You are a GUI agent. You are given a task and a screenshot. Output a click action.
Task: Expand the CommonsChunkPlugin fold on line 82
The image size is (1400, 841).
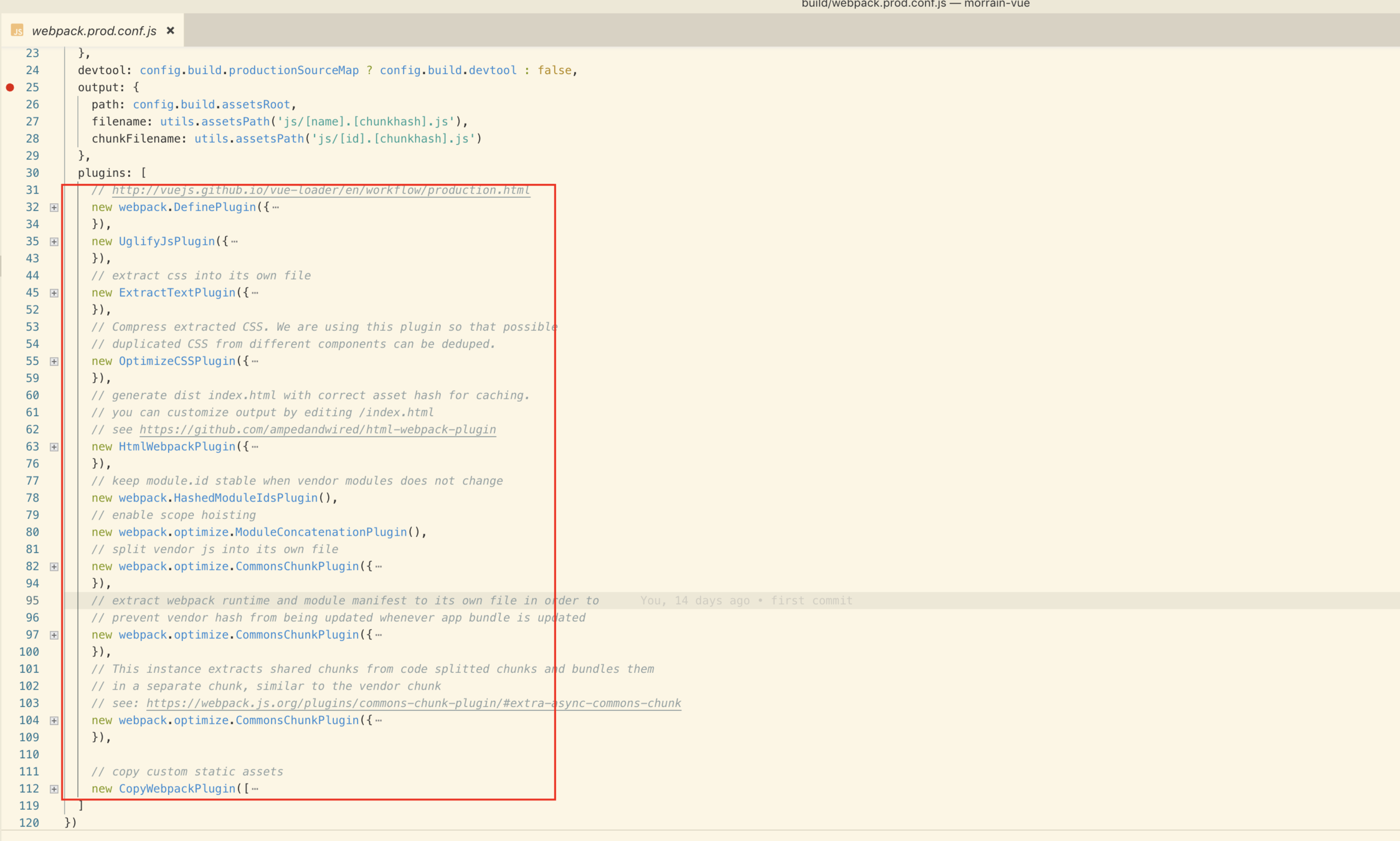54,566
